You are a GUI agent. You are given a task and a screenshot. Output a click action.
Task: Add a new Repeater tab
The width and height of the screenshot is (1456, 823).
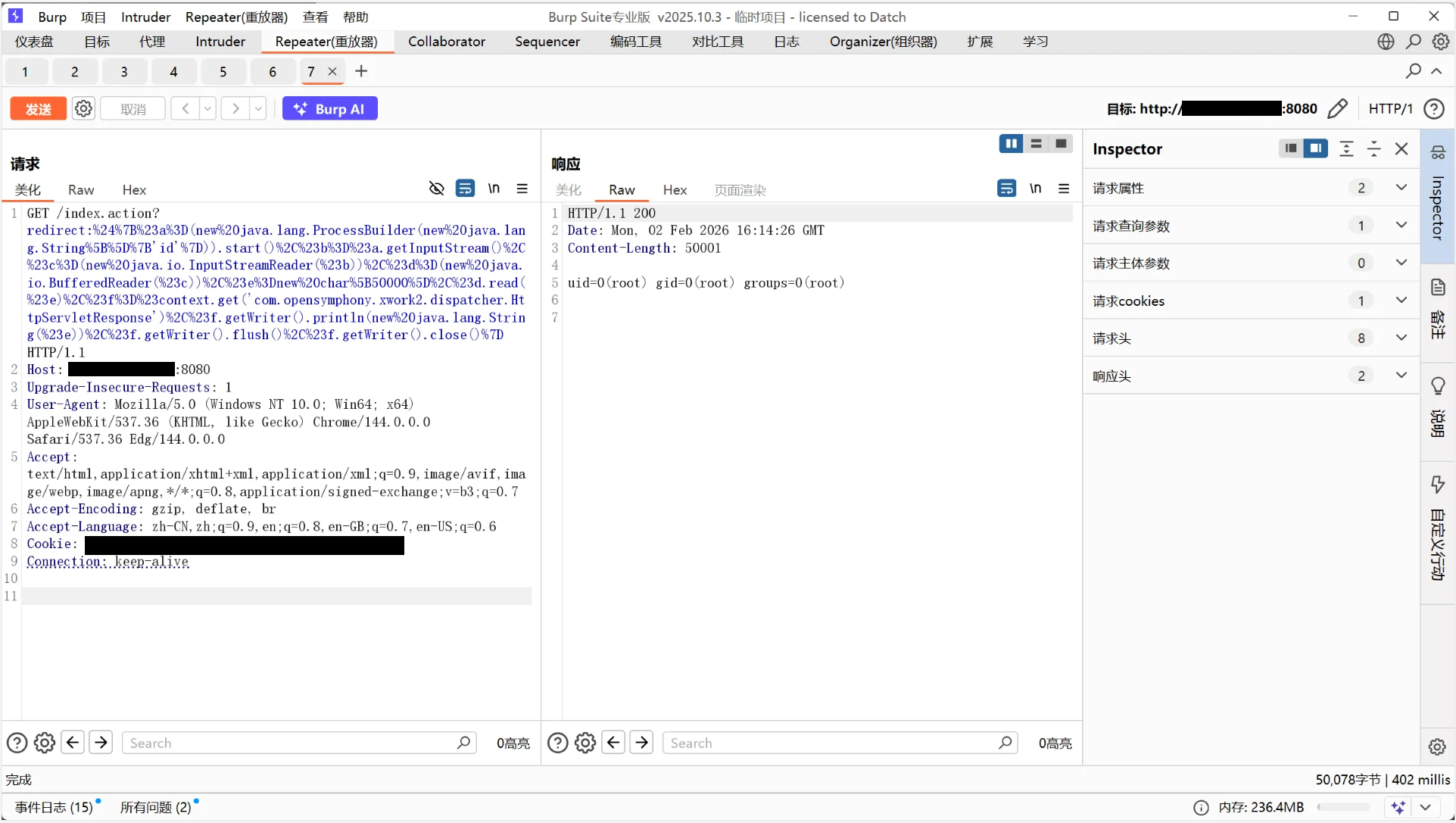click(x=361, y=71)
